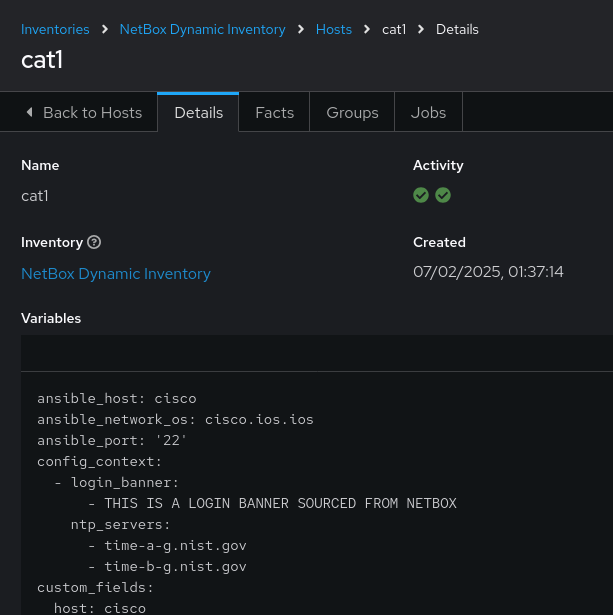Click the ntp_servers: line
613x615 pixels.
click(120, 524)
